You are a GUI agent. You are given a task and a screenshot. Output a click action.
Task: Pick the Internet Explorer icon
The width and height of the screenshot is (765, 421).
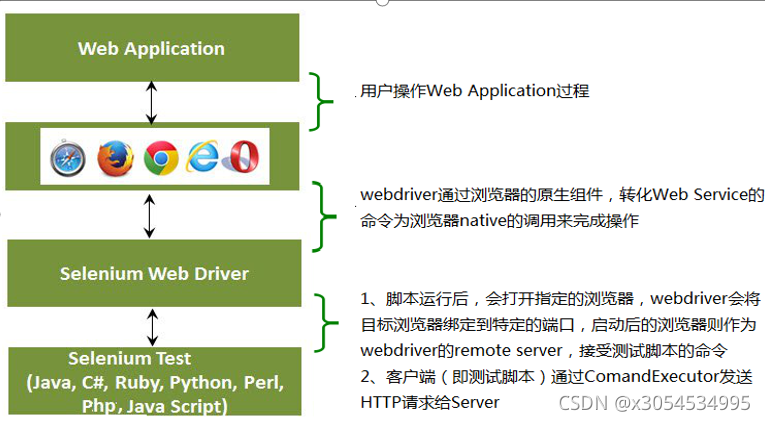pyautogui.click(x=202, y=157)
